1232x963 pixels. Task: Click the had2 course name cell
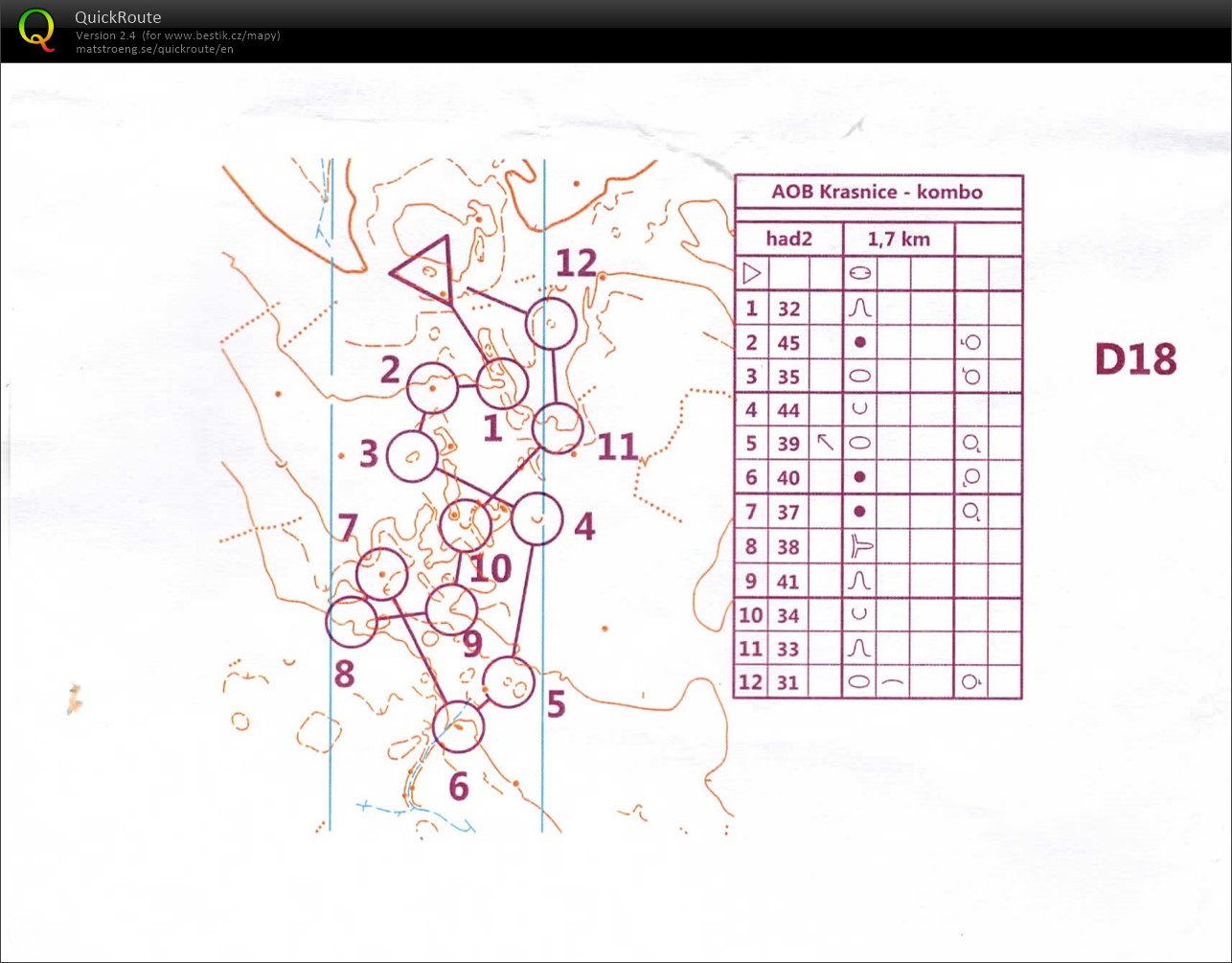click(x=788, y=239)
